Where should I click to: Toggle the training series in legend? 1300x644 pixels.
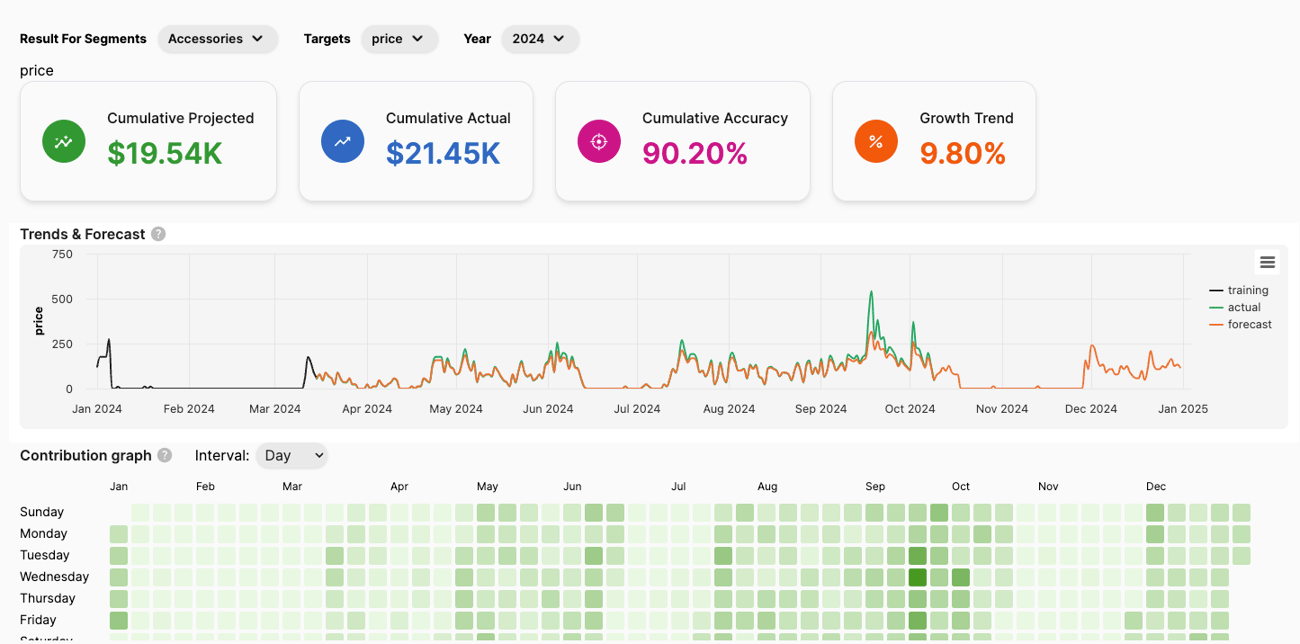[x=1238, y=290]
